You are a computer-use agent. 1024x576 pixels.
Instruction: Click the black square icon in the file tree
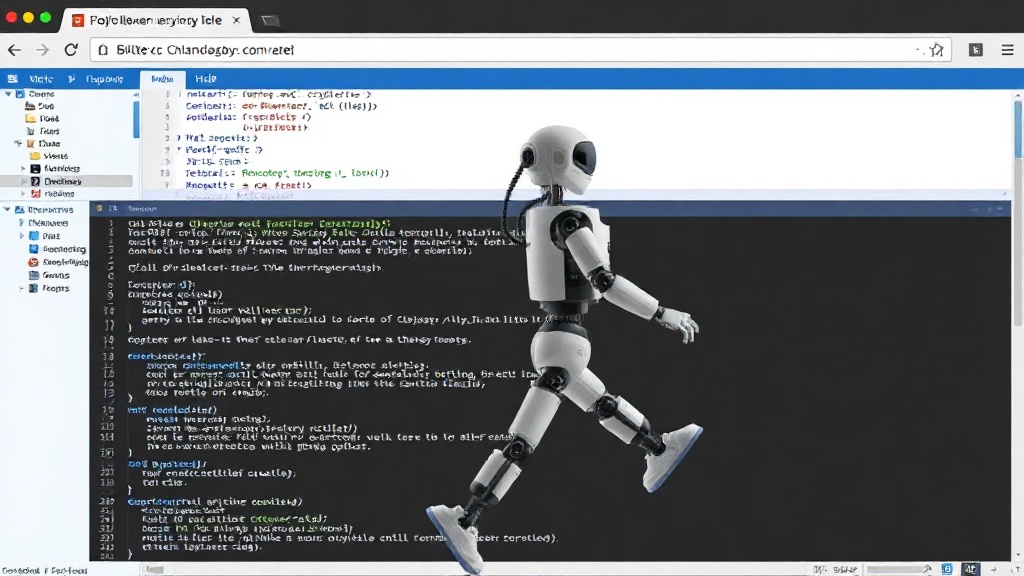(x=35, y=168)
